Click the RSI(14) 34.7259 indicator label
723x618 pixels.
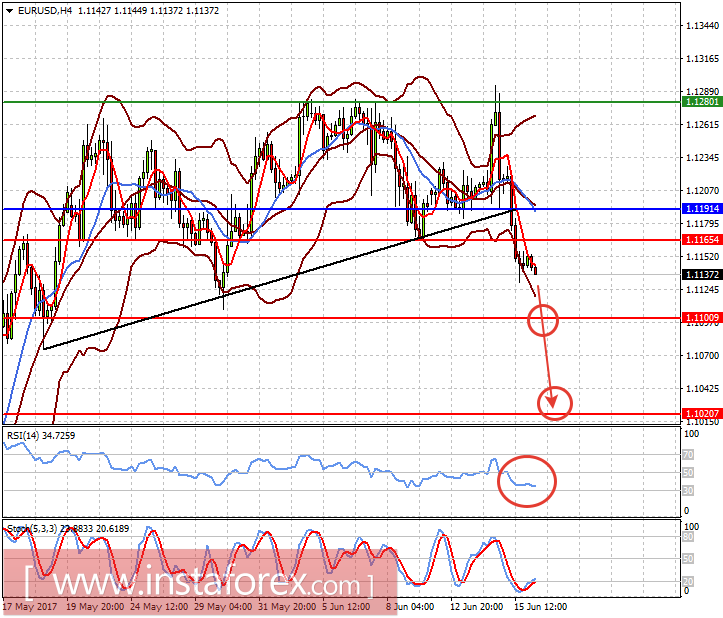(41, 435)
